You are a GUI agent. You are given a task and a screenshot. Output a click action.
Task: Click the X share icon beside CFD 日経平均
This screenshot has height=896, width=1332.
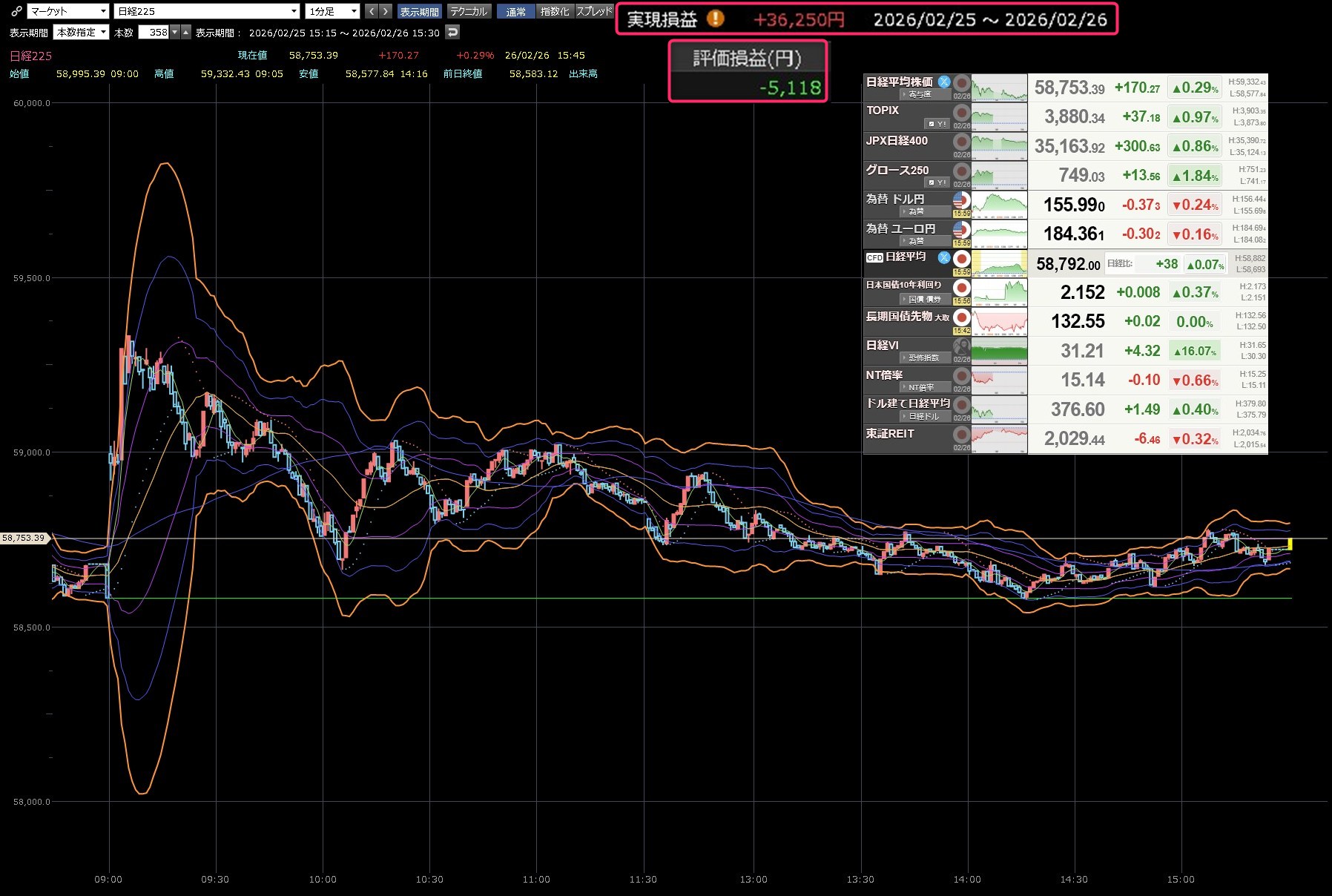pos(943,257)
